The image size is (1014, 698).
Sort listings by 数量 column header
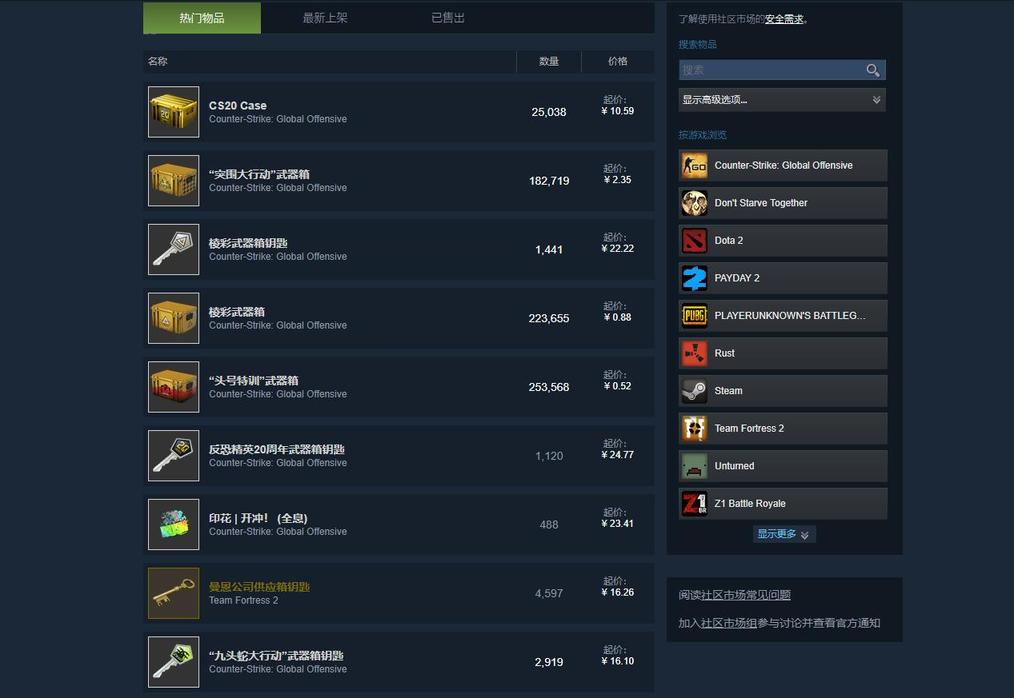[x=549, y=61]
